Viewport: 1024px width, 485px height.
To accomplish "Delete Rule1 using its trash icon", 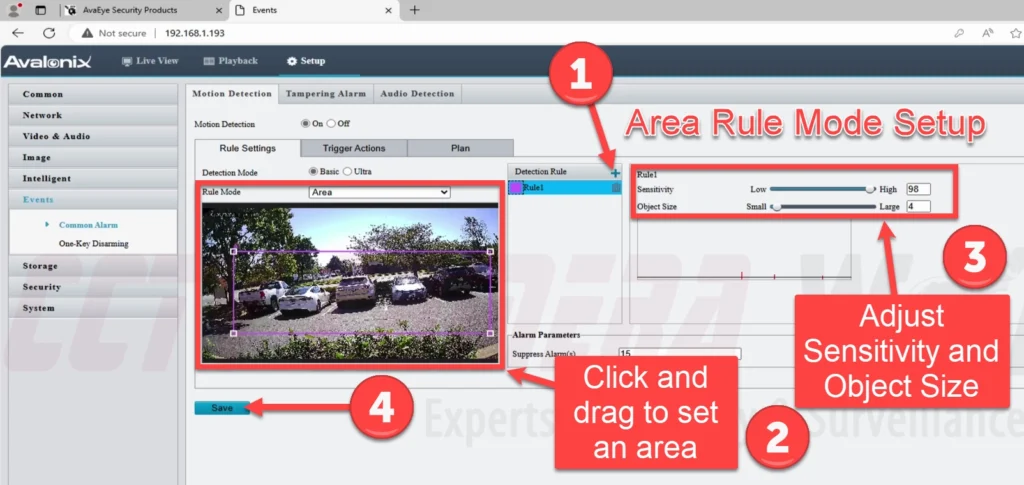I will [616, 188].
